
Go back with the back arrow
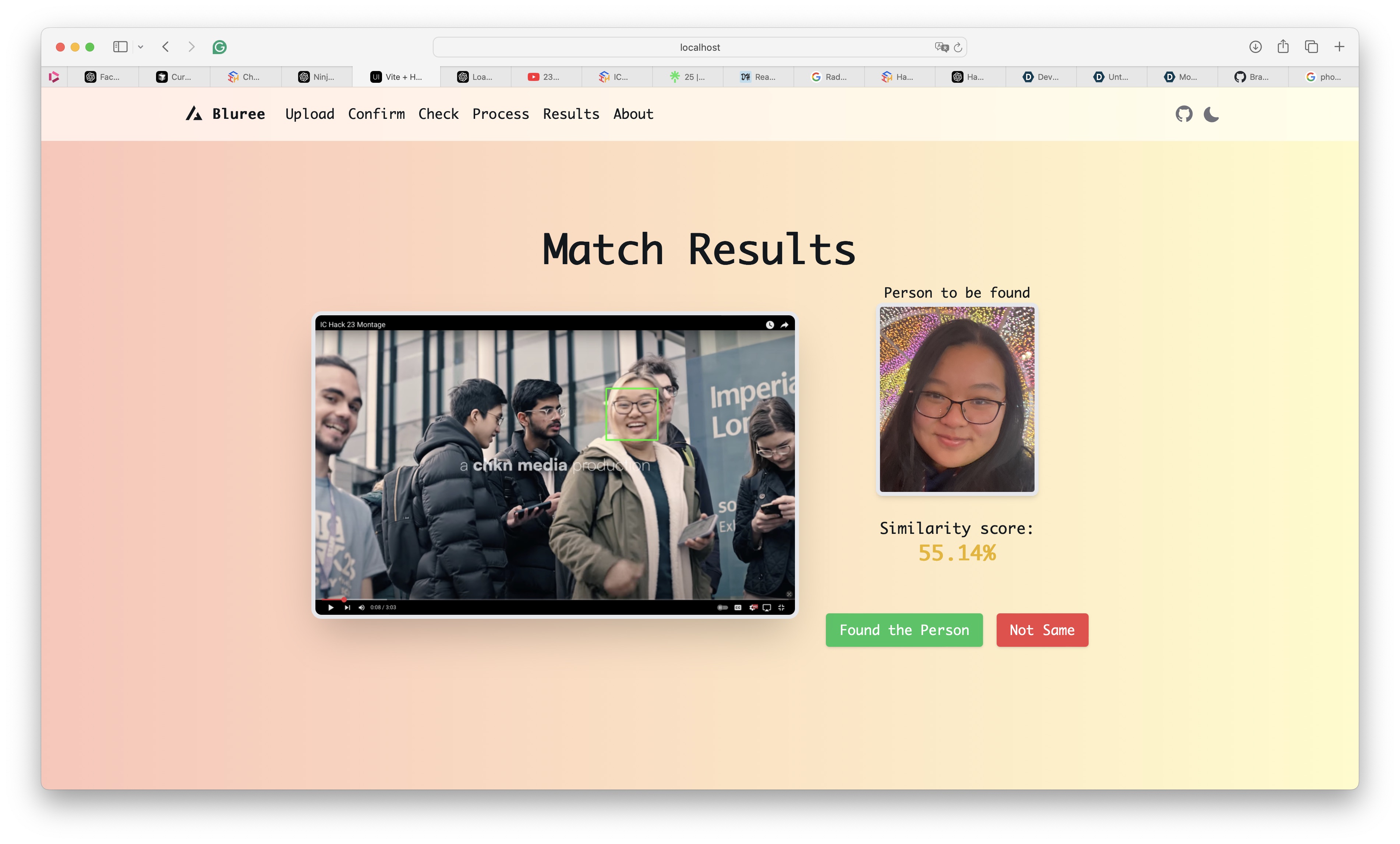pyautogui.click(x=165, y=47)
